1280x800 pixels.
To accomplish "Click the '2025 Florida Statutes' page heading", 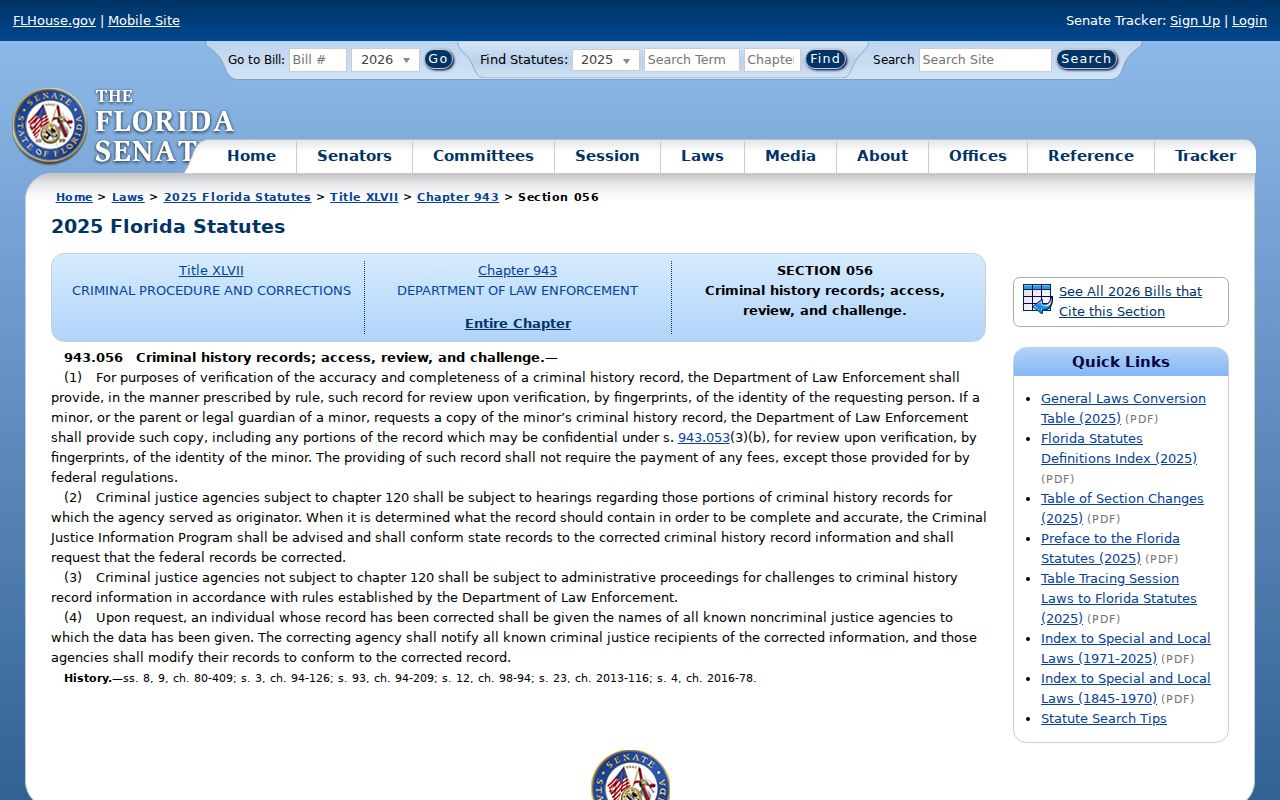I will [168, 227].
